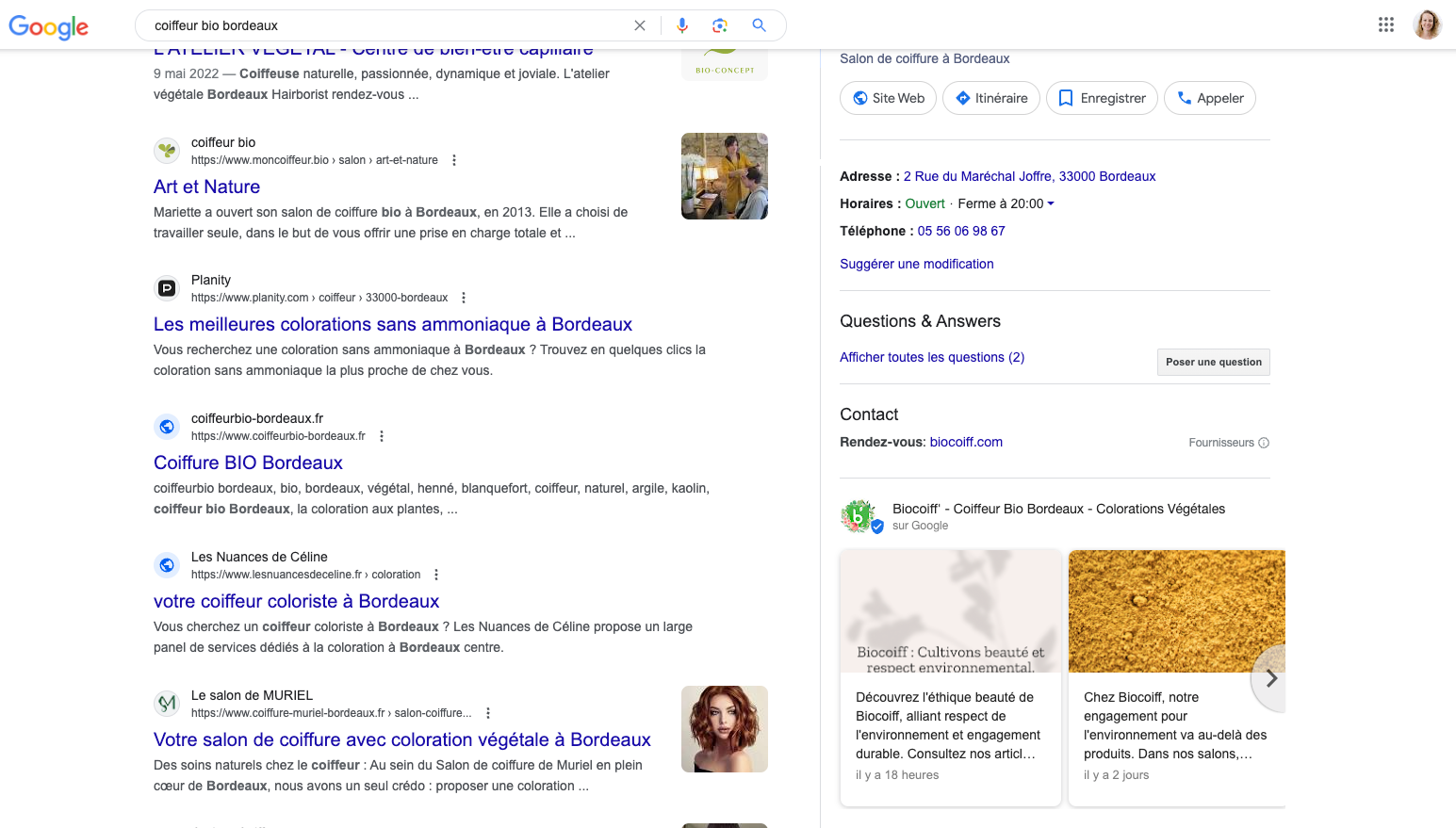Click Poser une question button
Viewport: 1456px width, 828px height.
click(x=1213, y=362)
